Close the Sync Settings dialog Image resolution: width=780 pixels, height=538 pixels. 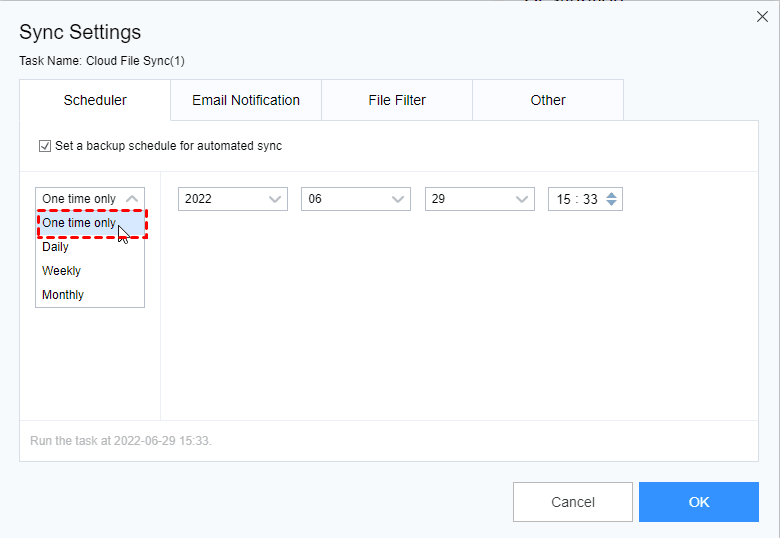click(762, 17)
